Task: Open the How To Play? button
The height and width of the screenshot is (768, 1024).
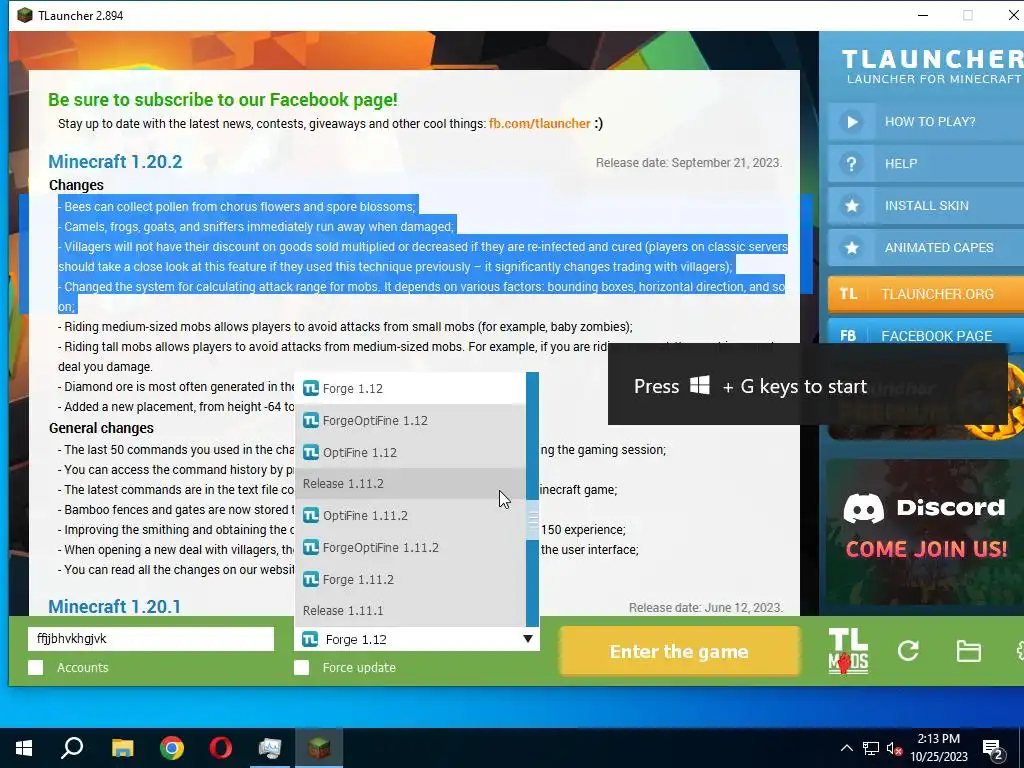Action: tap(926, 121)
